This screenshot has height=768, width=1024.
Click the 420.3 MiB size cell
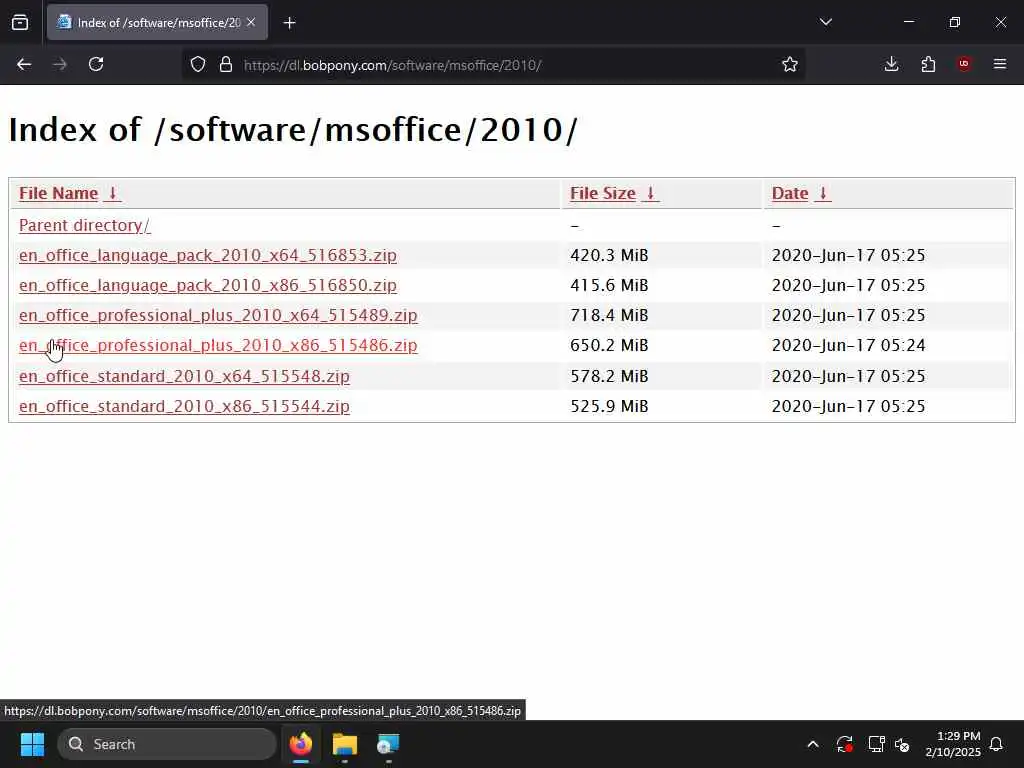[x=609, y=255]
